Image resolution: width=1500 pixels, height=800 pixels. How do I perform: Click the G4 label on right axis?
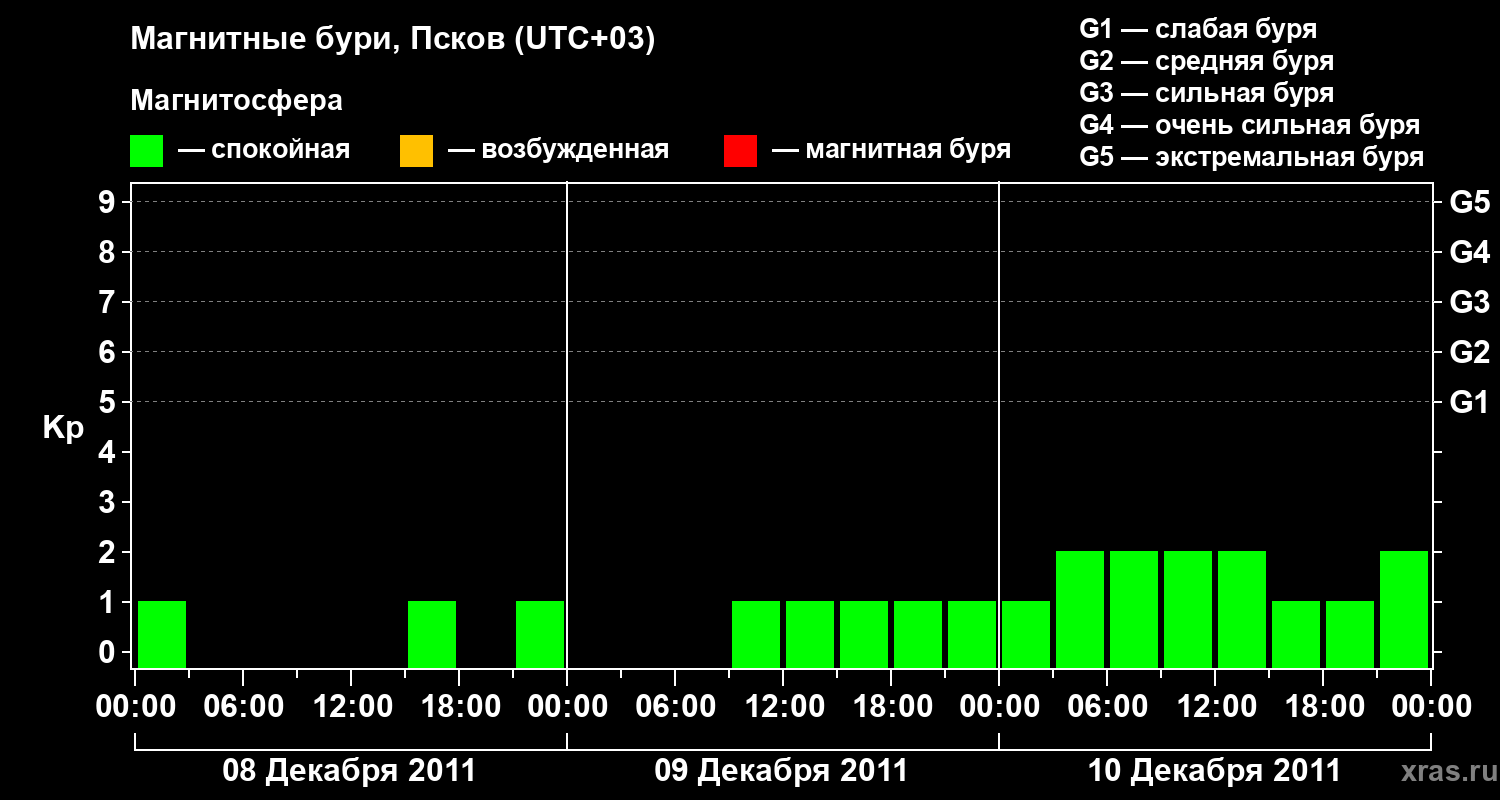click(1470, 253)
